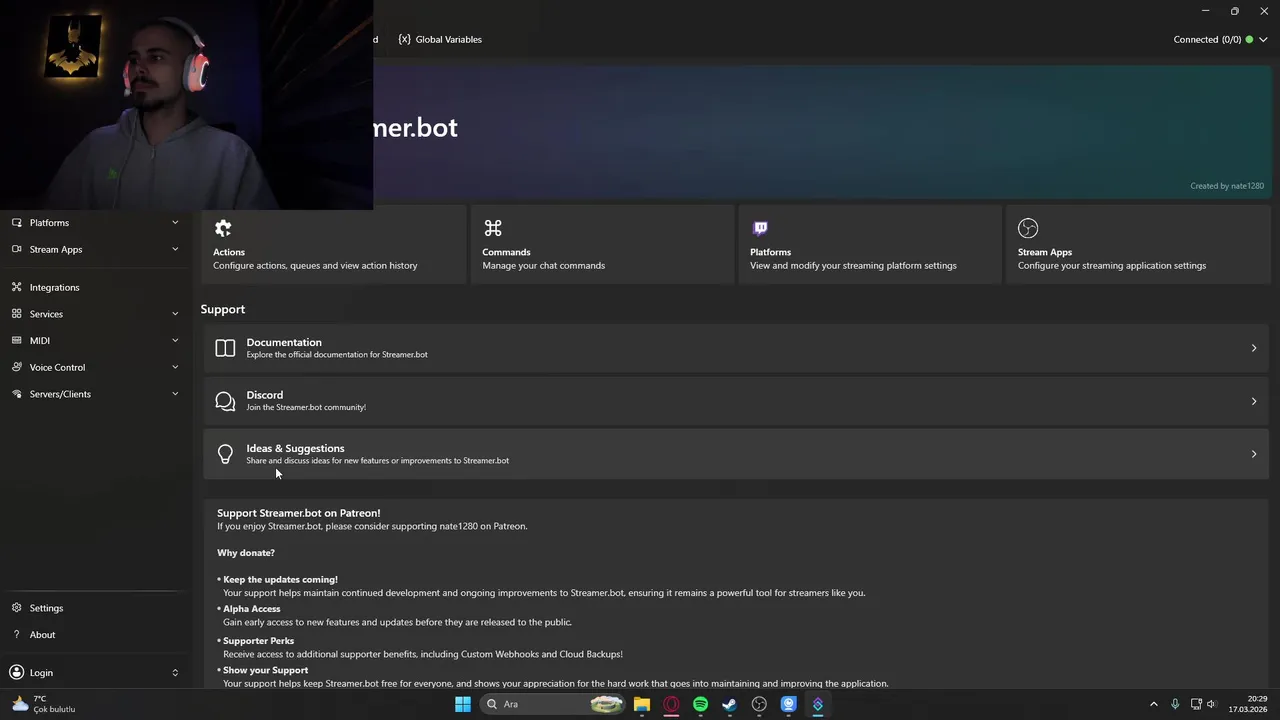This screenshot has width=1280, height=720.
Task: Expand the Stream Apps sidebar section chevron
Action: point(175,249)
